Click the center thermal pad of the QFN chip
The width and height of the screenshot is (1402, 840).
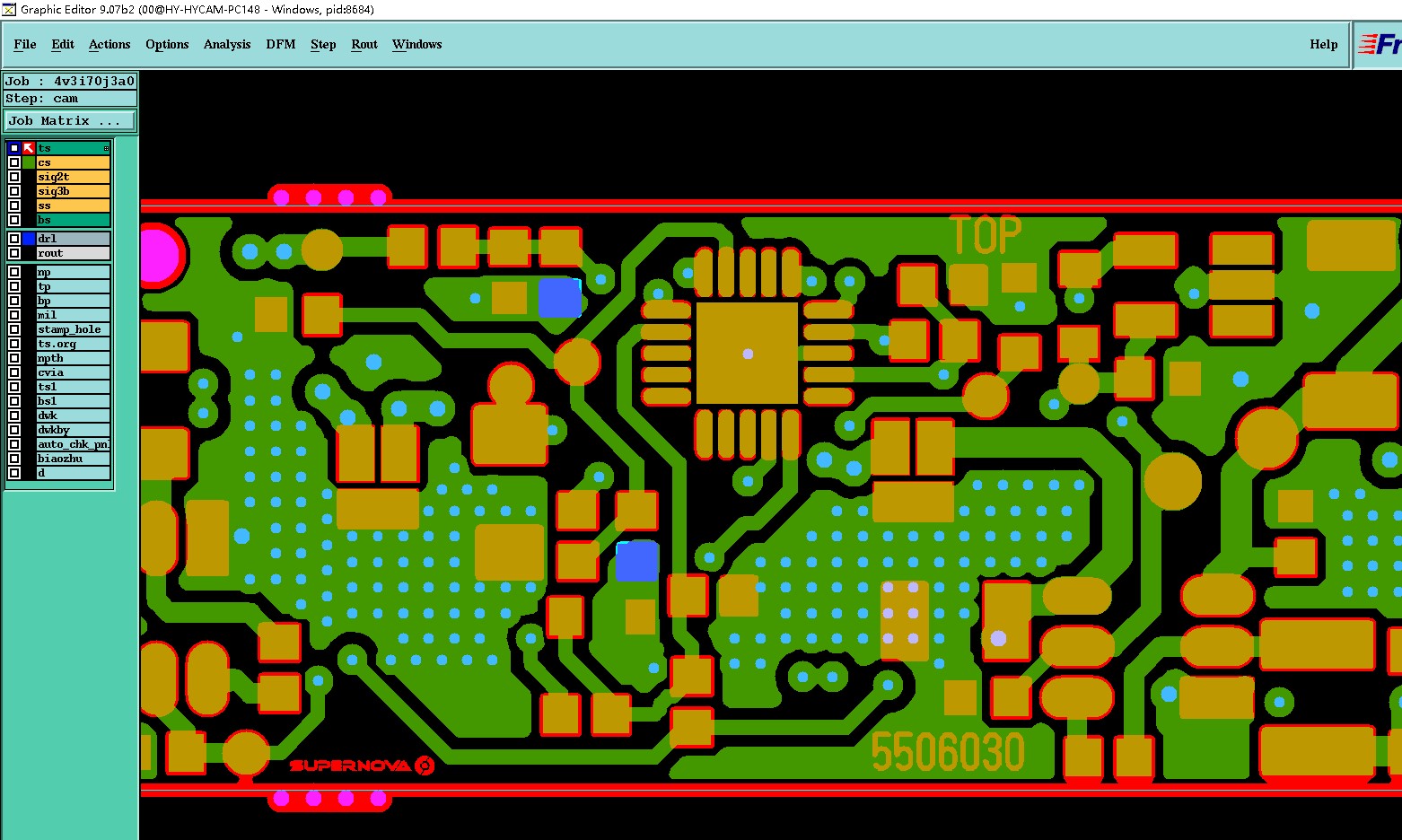(747, 353)
